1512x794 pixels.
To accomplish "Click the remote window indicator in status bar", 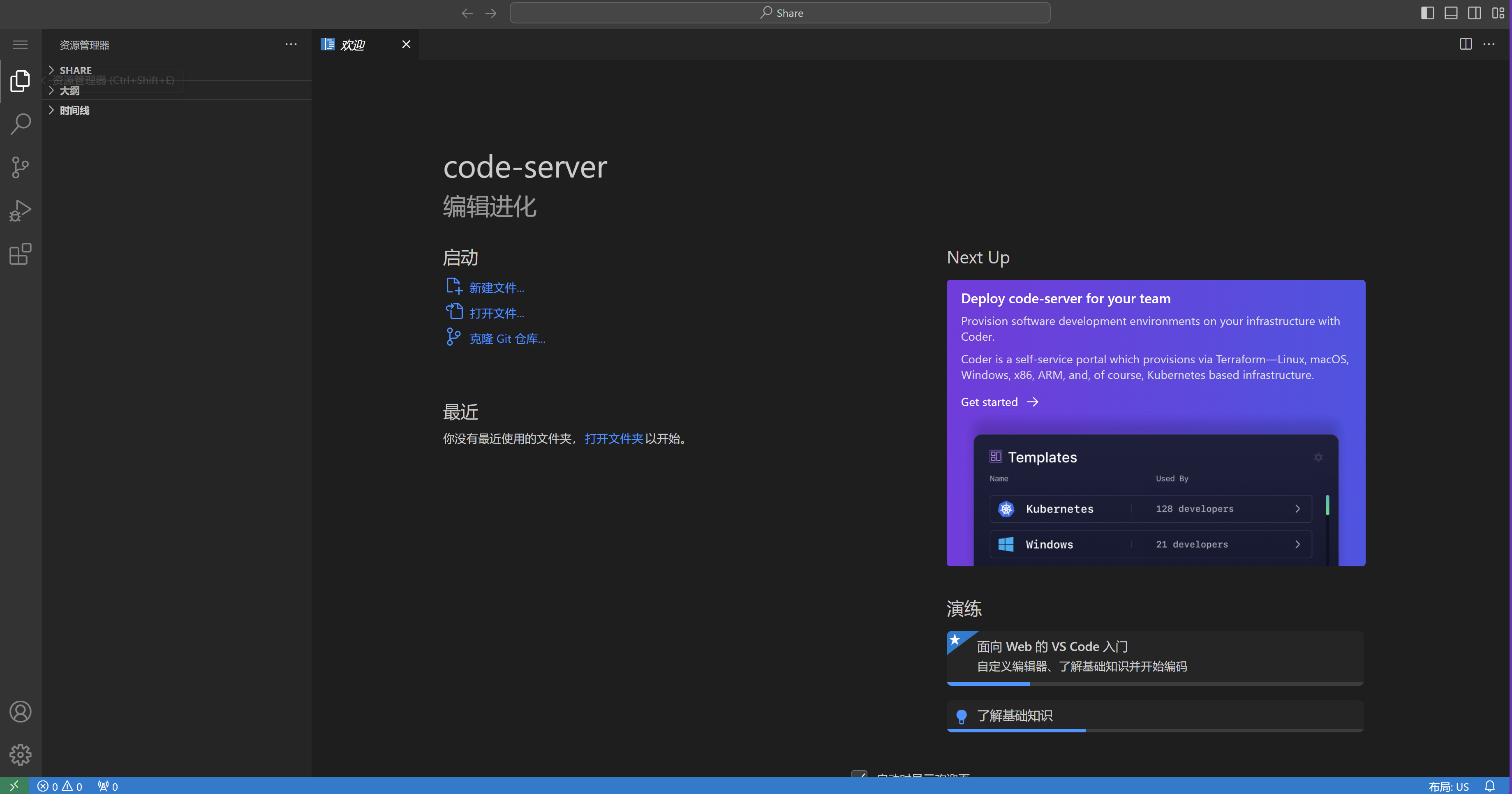I will coord(14,786).
